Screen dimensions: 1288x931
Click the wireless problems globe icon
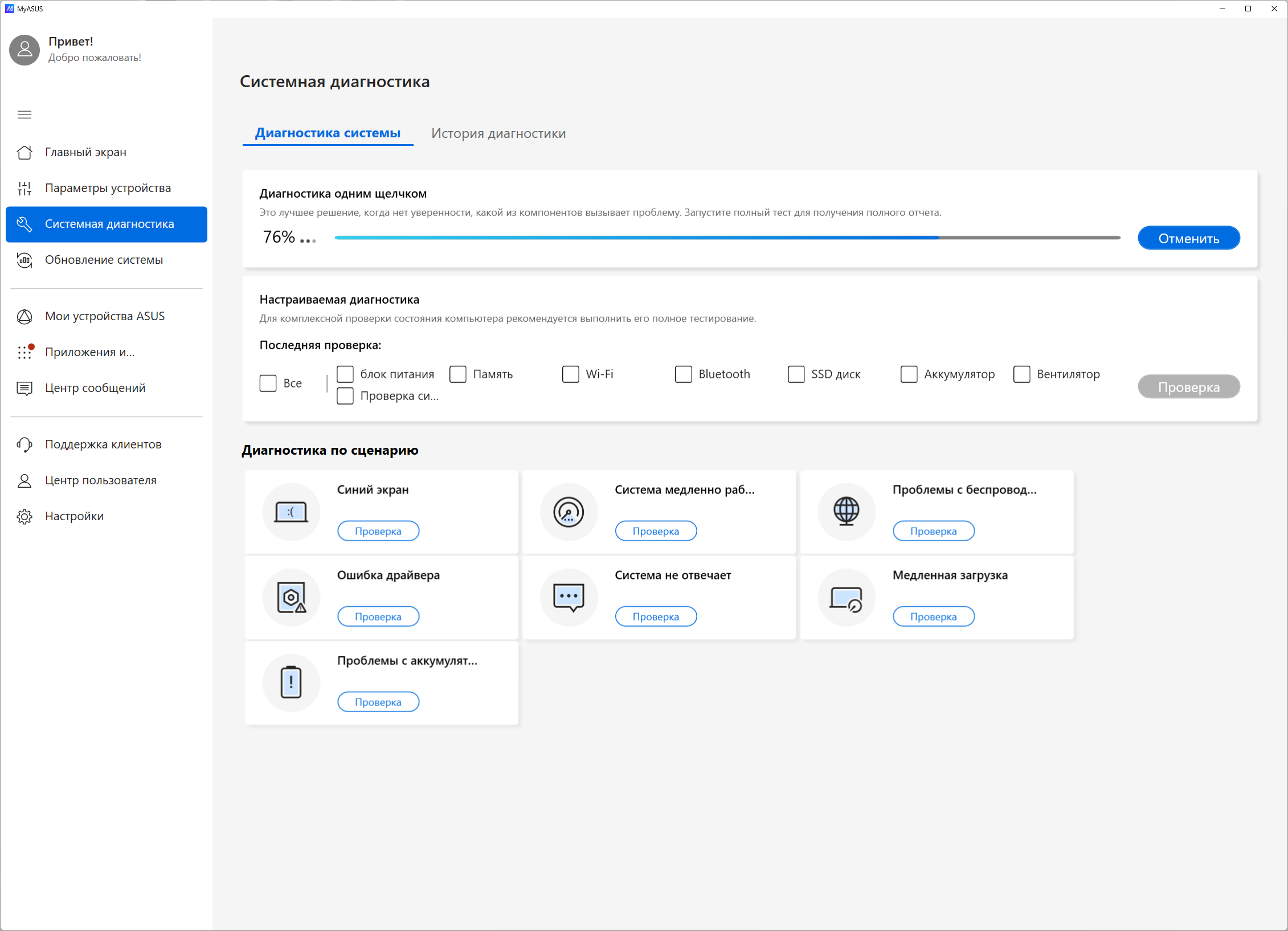(846, 512)
